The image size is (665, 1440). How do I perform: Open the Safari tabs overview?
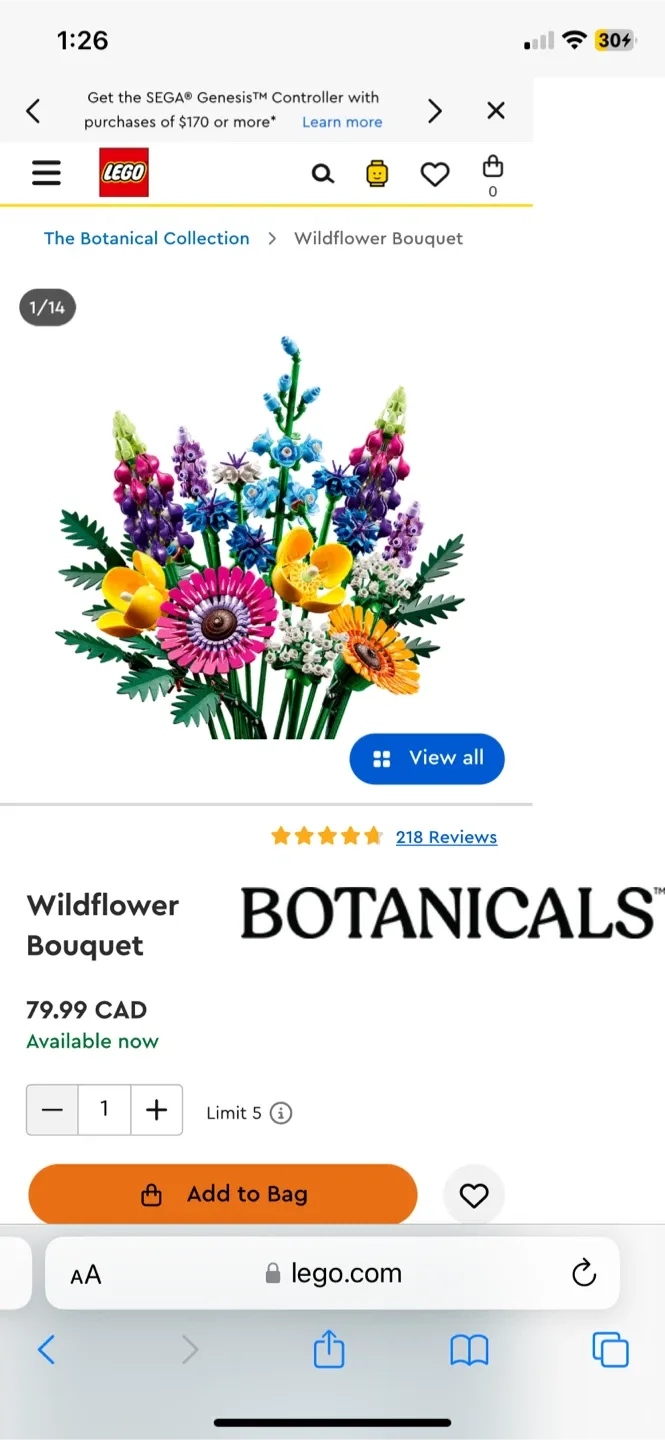coord(610,1350)
